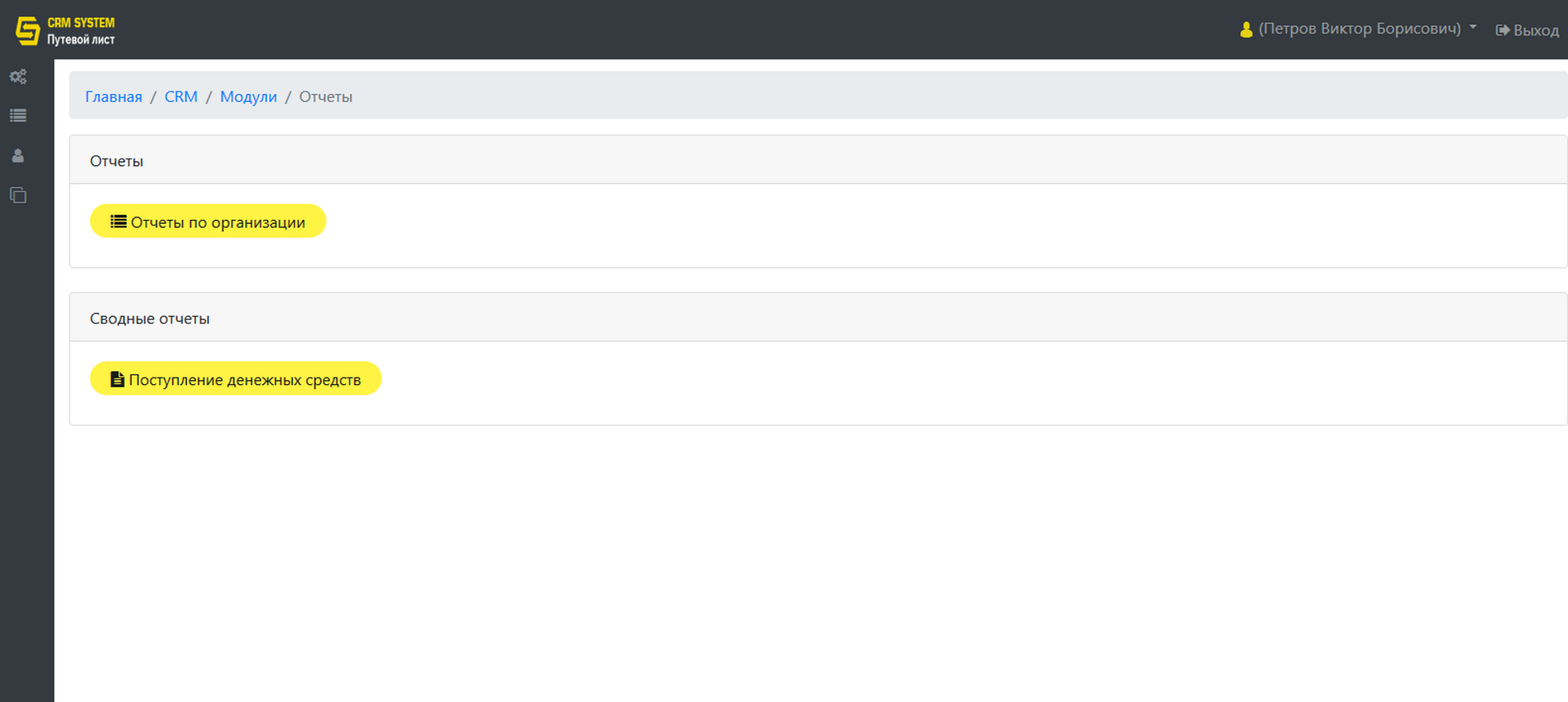Click Выход to log out
Image resolution: width=1568 pixels, height=702 pixels.
click(x=1527, y=30)
